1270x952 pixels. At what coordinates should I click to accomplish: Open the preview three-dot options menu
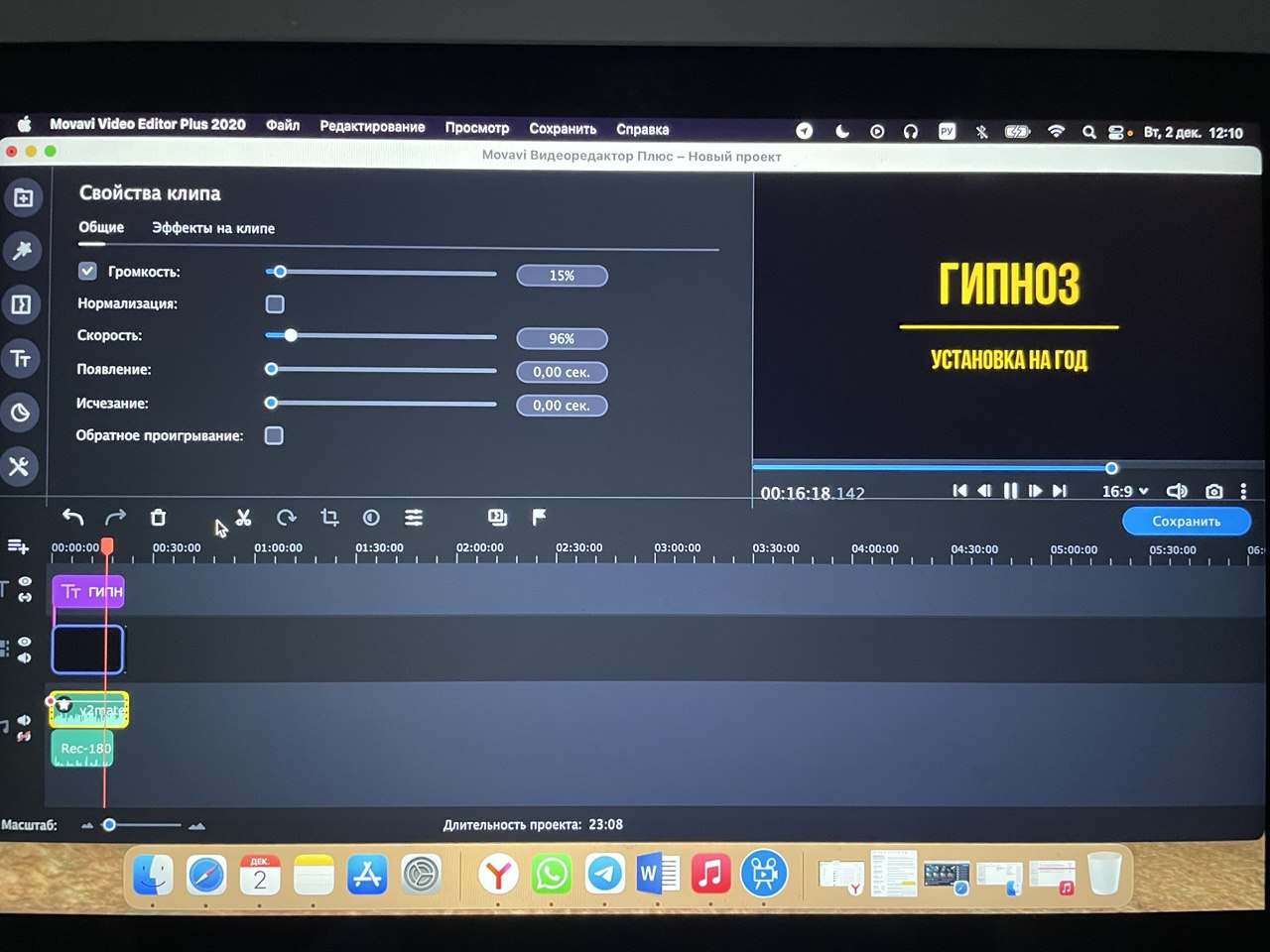pos(1243,491)
